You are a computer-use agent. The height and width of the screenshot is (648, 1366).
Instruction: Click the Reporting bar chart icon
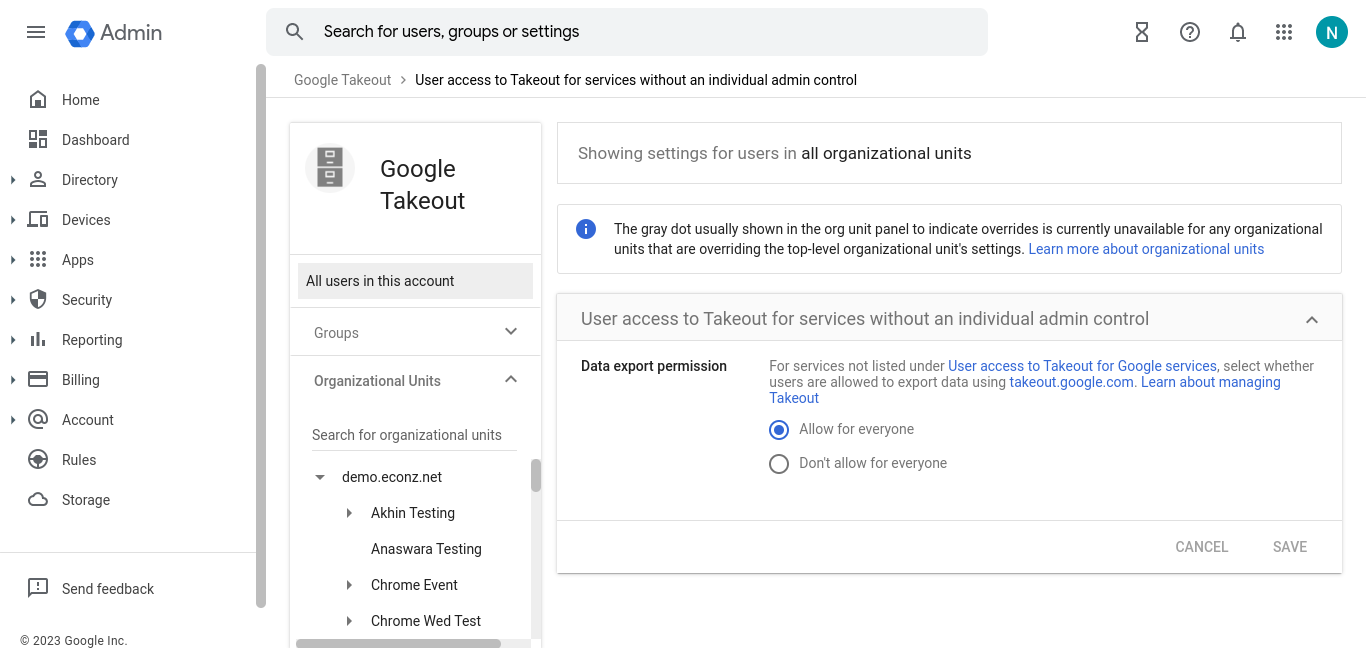point(38,340)
